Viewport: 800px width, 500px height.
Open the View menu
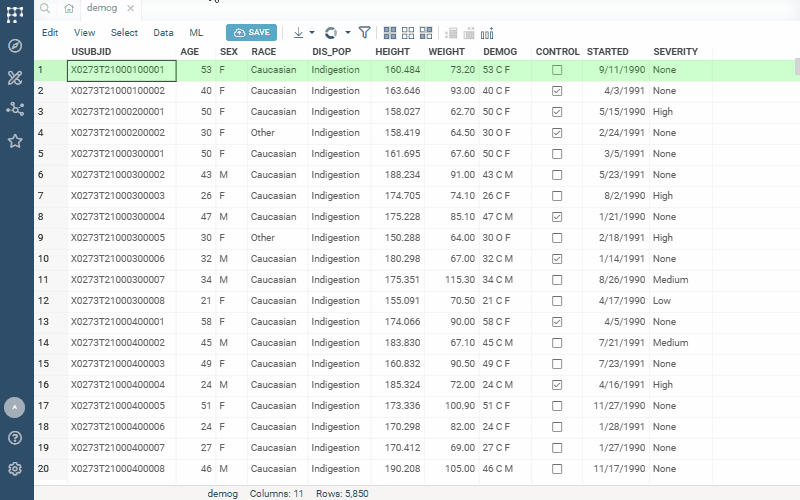pyautogui.click(x=85, y=33)
